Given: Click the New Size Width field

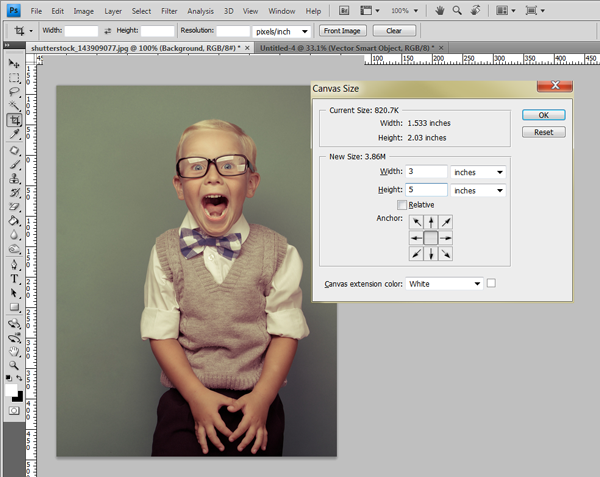Looking at the screenshot, I should 426,171.
